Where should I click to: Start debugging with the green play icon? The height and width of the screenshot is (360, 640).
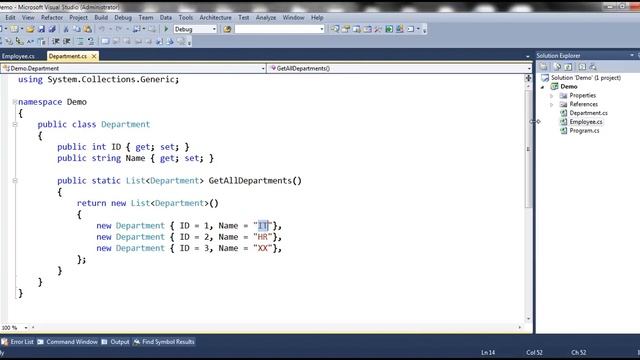[166, 29]
